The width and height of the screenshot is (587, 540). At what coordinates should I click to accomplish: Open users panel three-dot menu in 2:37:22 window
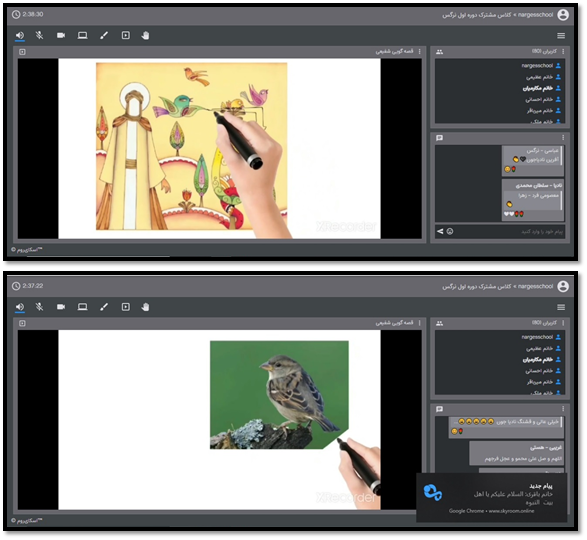point(563,323)
